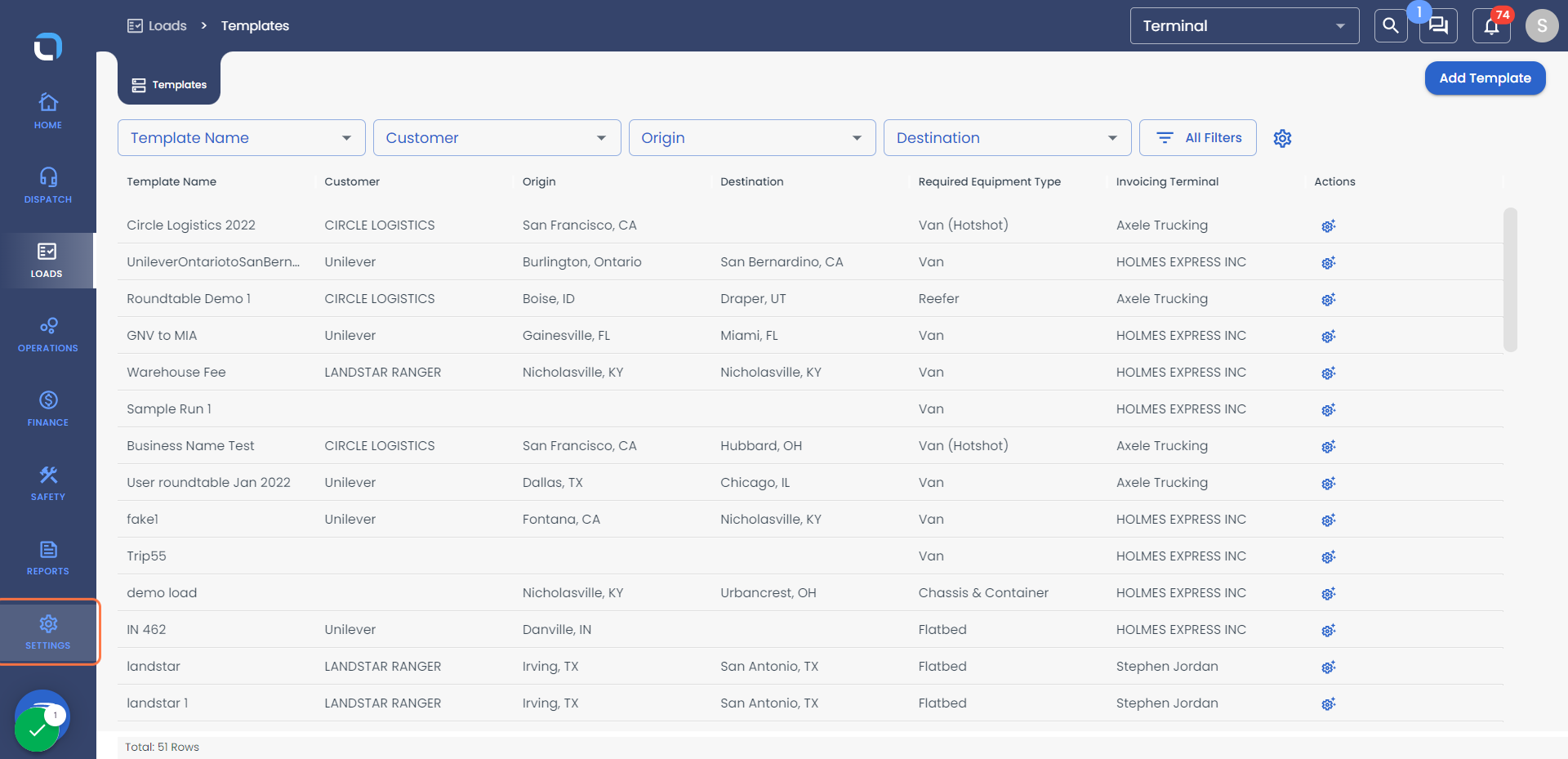Open the notifications bell icon
The height and width of the screenshot is (759, 1568).
[x=1491, y=26]
